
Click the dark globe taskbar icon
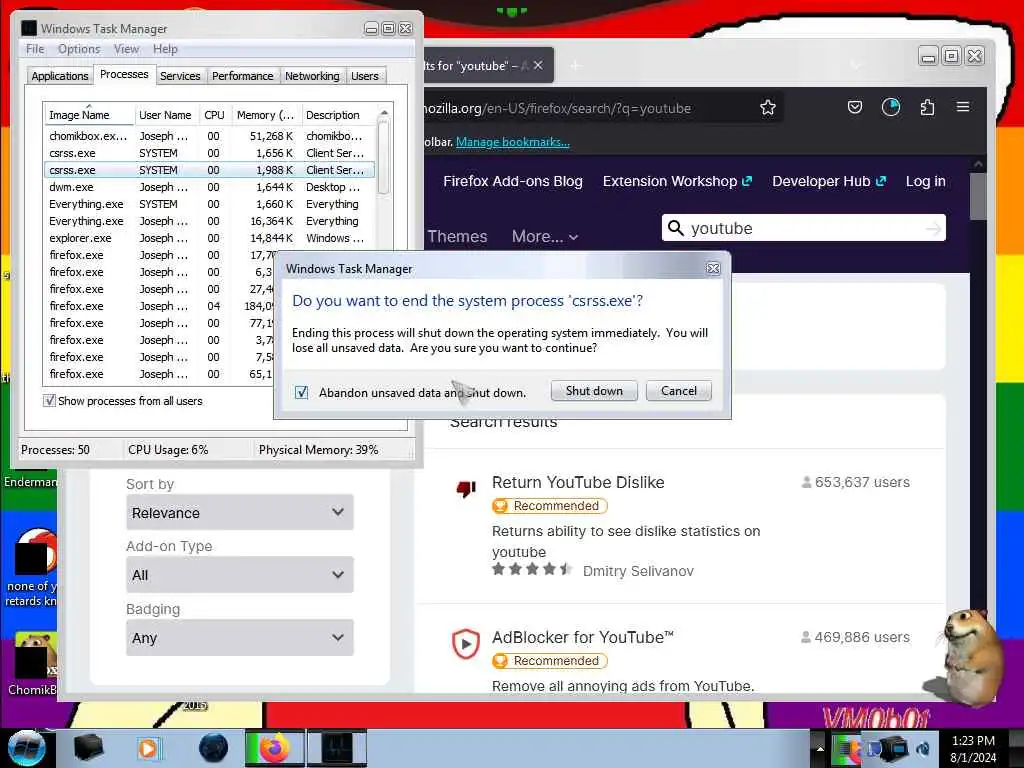pyautogui.click(x=214, y=748)
